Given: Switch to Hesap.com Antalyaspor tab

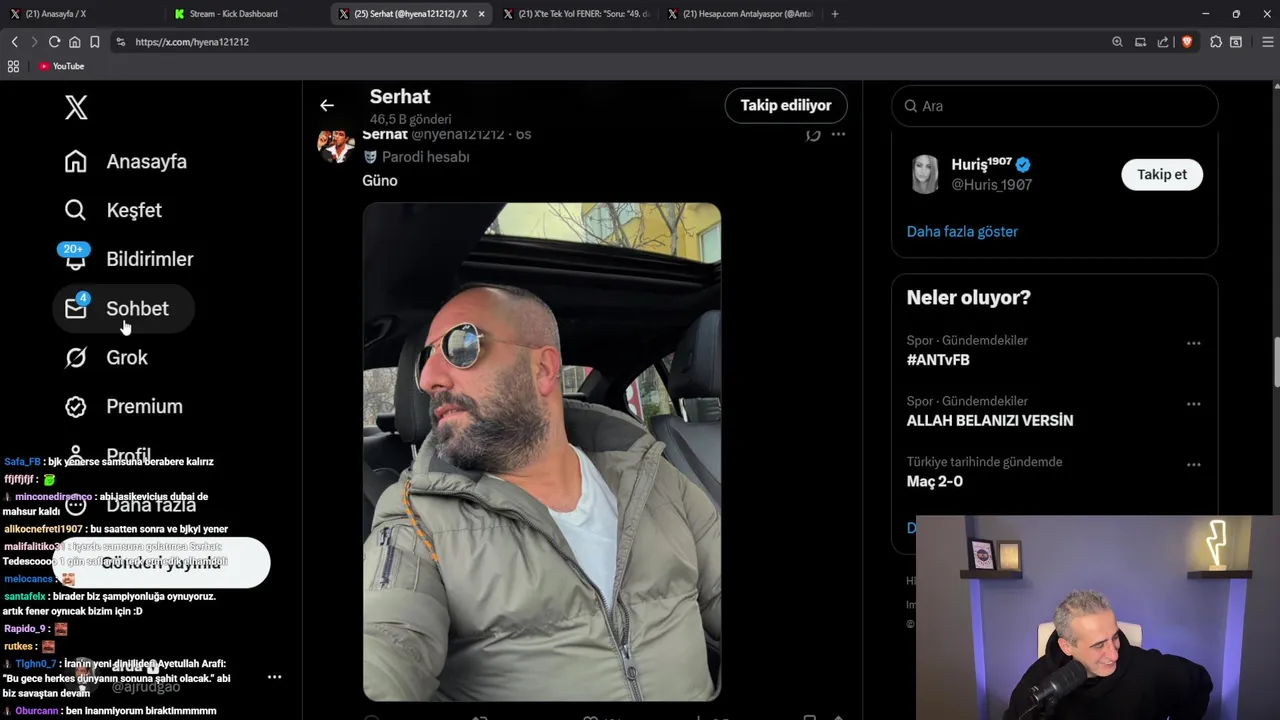Looking at the screenshot, I should pos(740,14).
